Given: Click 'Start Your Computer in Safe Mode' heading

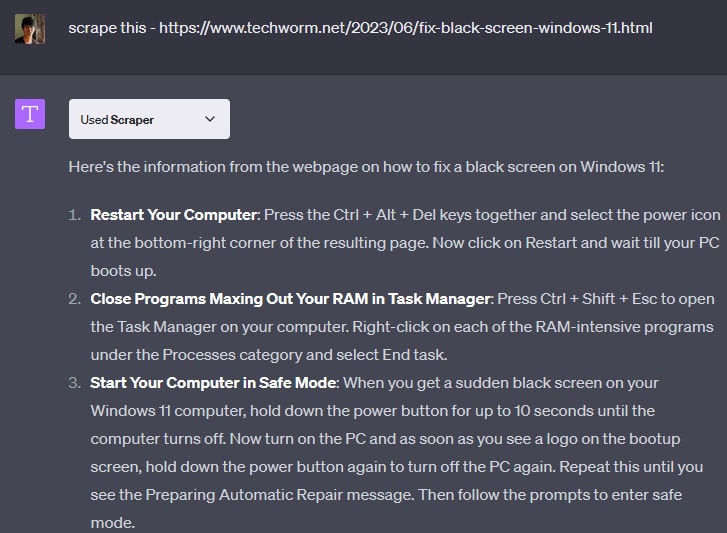Looking at the screenshot, I should click(x=212, y=382).
